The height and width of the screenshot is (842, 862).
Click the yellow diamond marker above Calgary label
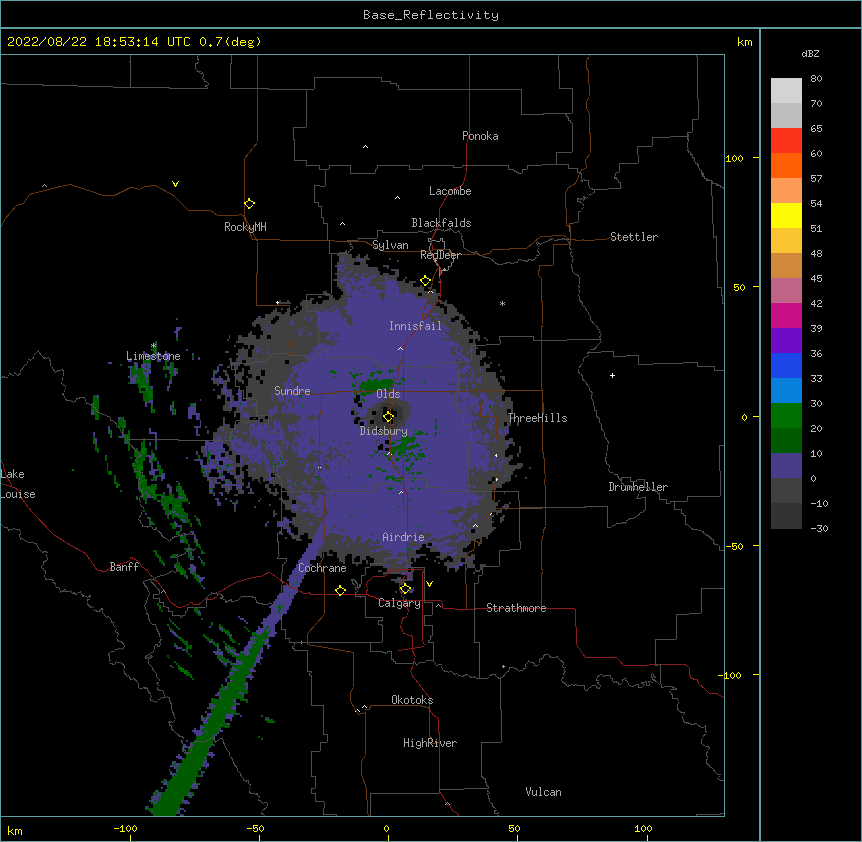(x=405, y=589)
